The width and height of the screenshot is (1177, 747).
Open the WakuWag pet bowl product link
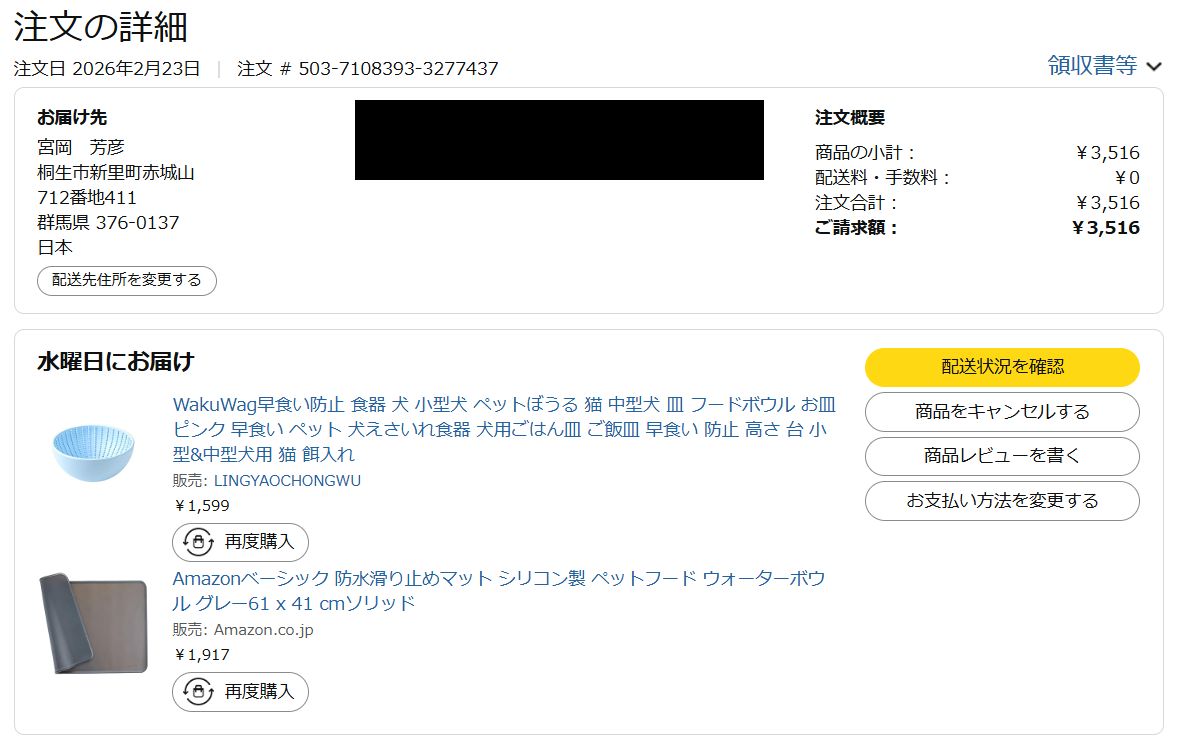click(x=504, y=429)
